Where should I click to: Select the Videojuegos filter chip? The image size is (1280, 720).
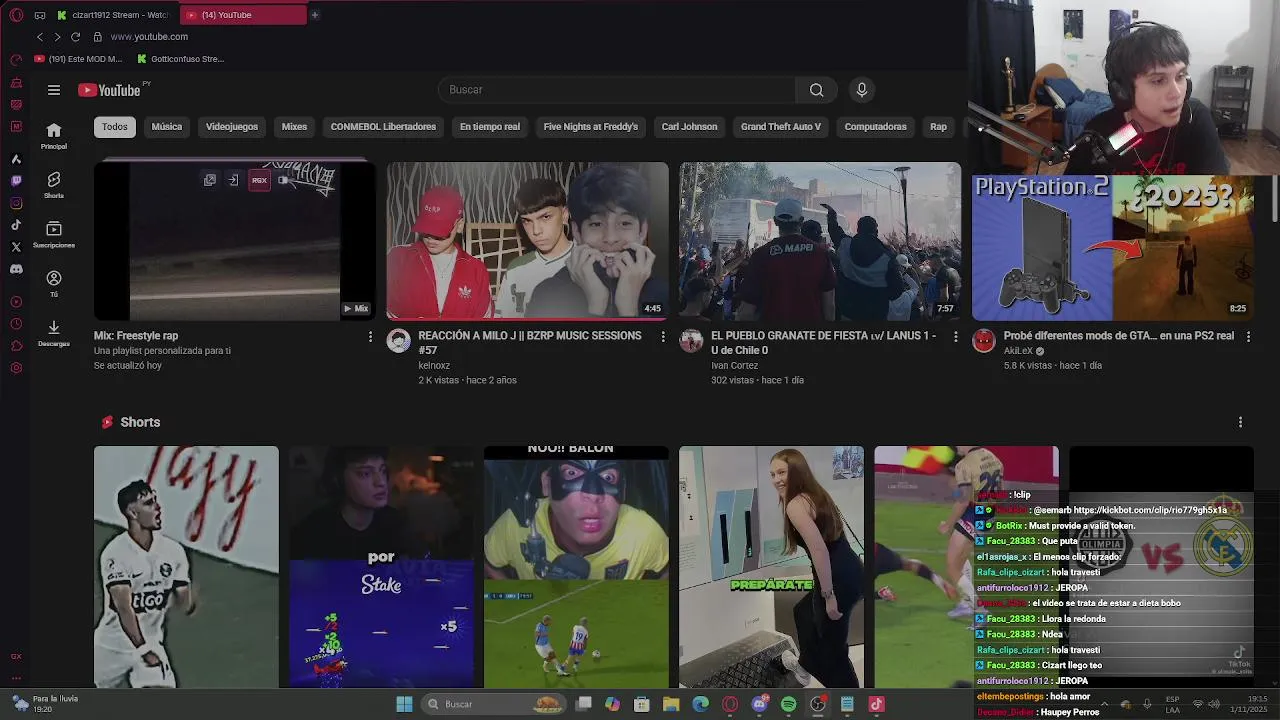(x=232, y=127)
